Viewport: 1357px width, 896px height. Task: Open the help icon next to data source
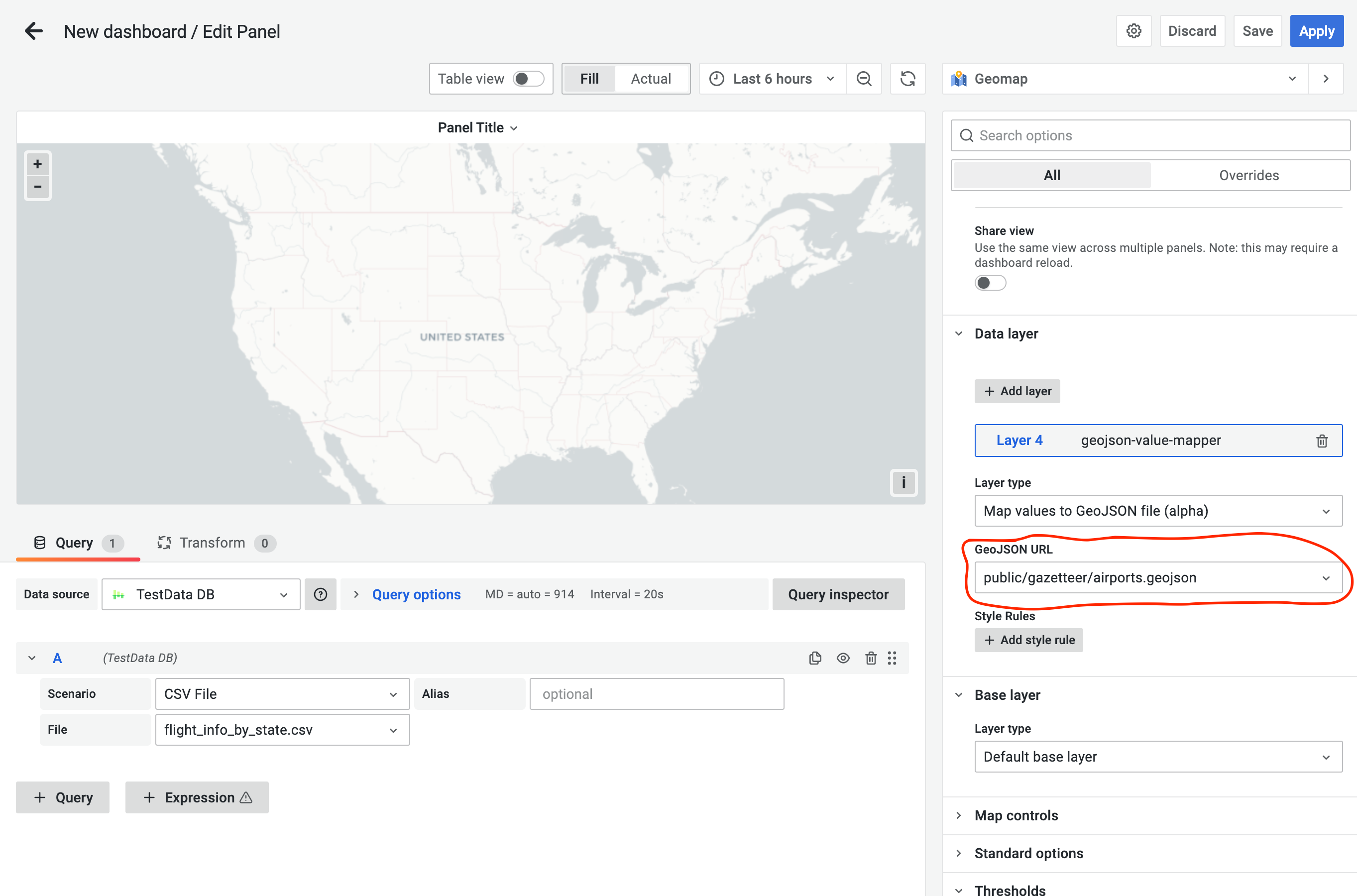click(x=321, y=594)
